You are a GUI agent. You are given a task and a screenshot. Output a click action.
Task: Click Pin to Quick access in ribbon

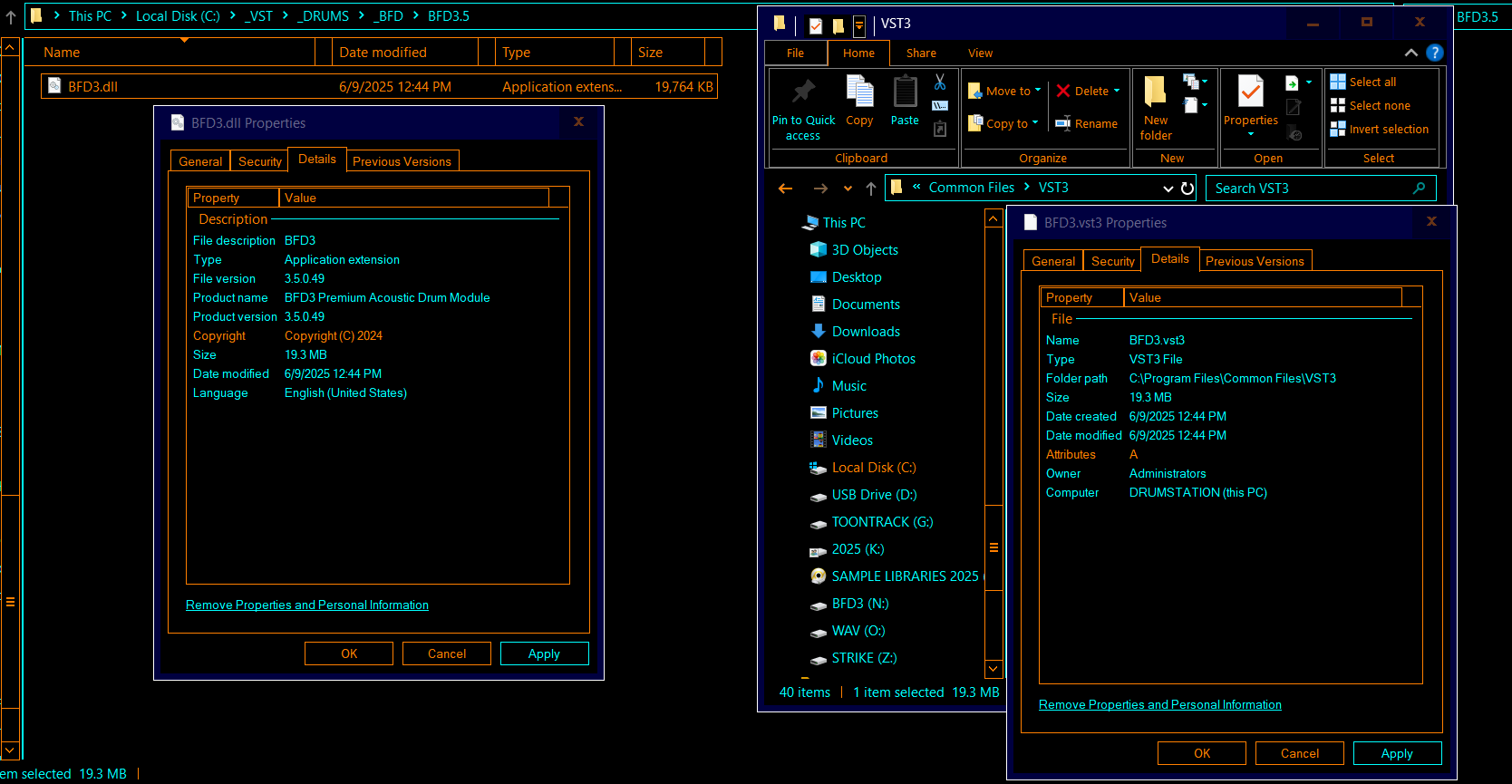(x=803, y=109)
